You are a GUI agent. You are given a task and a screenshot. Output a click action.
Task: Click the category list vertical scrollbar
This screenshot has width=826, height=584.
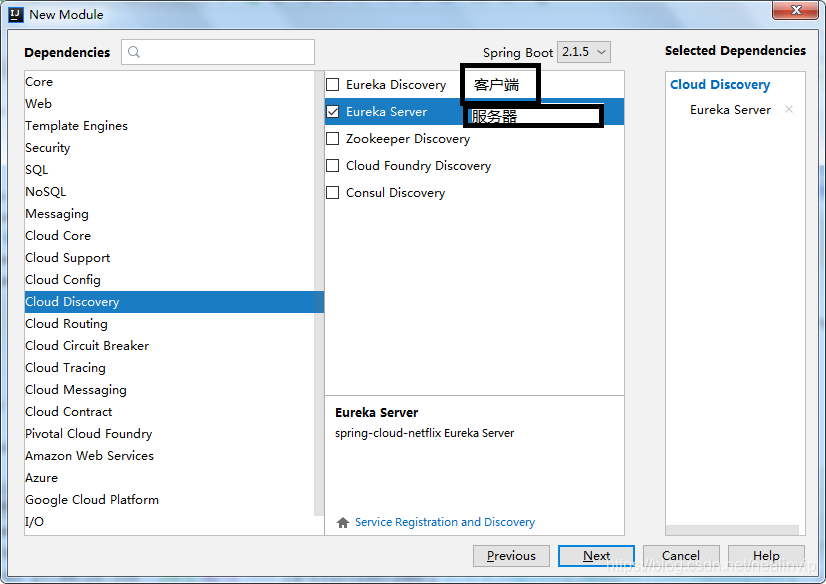click(x=319, y=293)
